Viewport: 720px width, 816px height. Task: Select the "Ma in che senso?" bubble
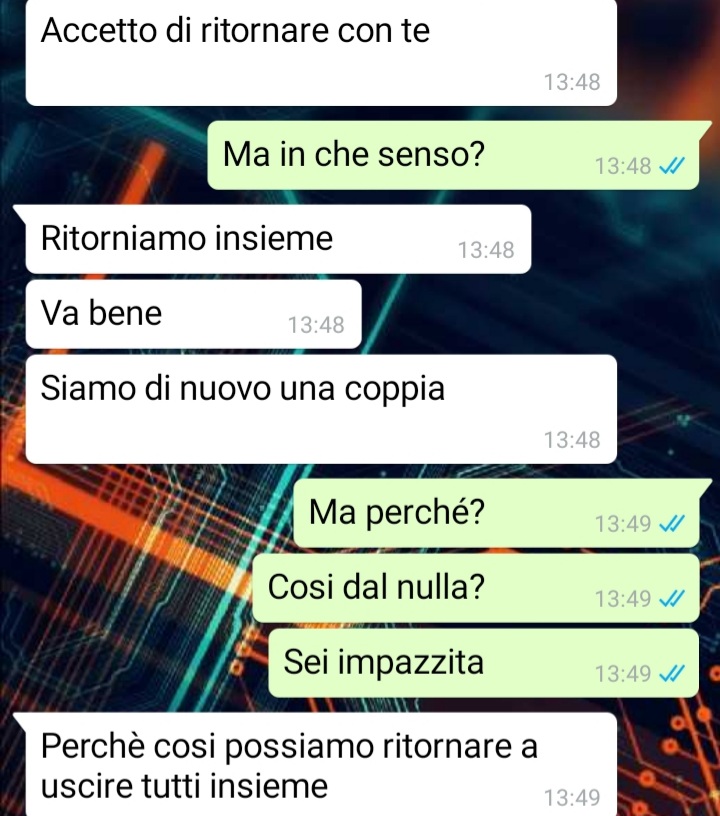coord(454,155)
